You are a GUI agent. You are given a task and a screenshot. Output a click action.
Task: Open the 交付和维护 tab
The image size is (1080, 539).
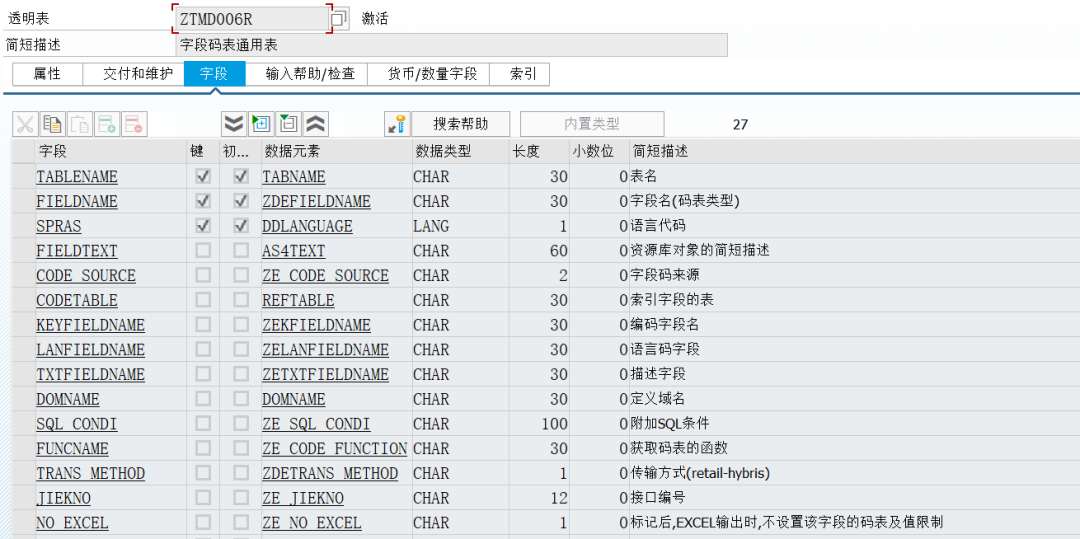pos(134,74)
